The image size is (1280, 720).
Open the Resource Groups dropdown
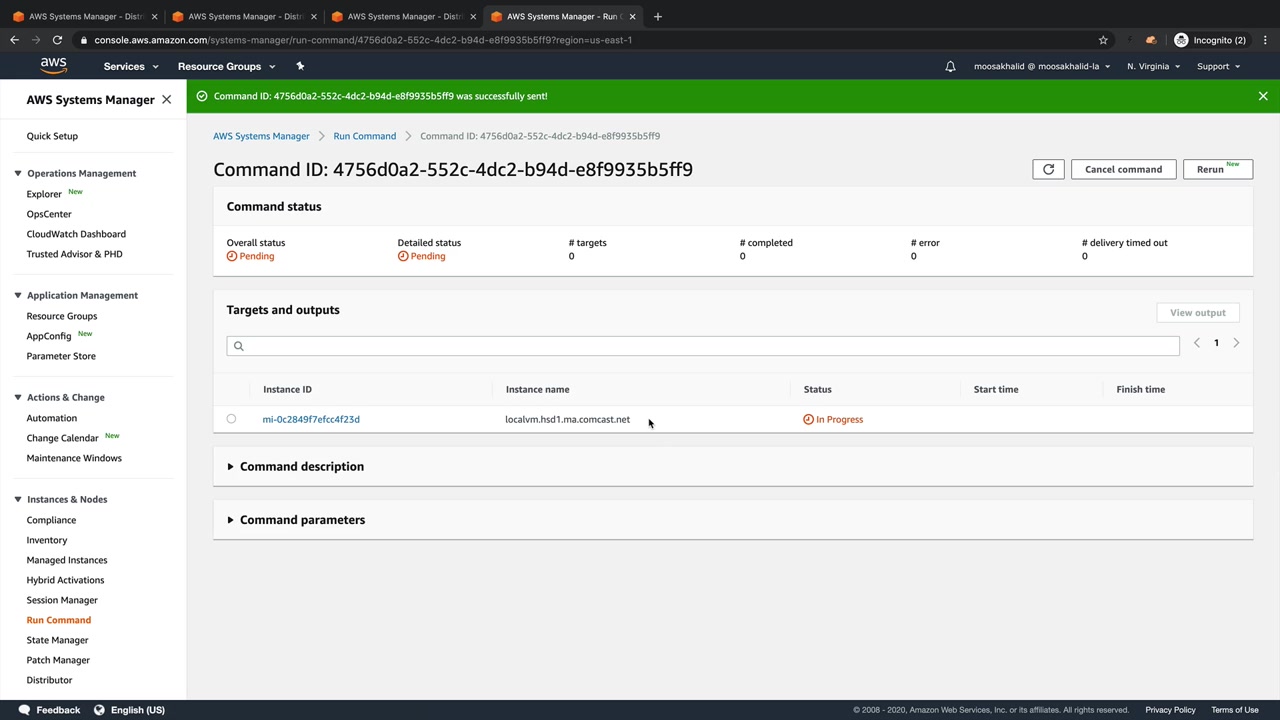click(x=226, y=66)
